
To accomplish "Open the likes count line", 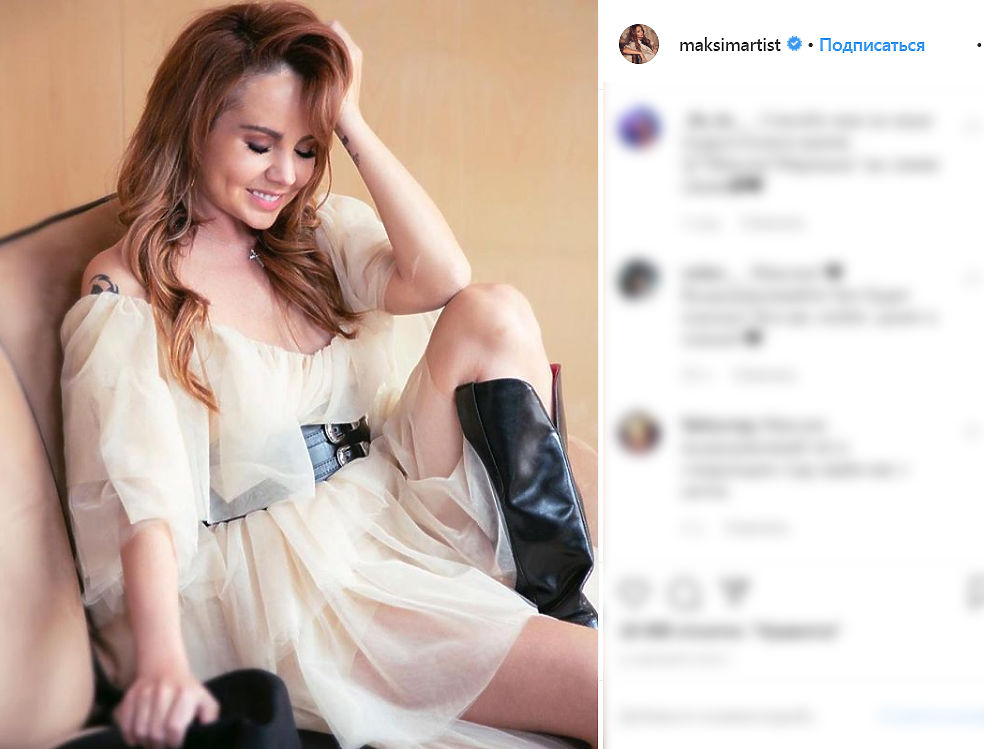I will (729, 632).
